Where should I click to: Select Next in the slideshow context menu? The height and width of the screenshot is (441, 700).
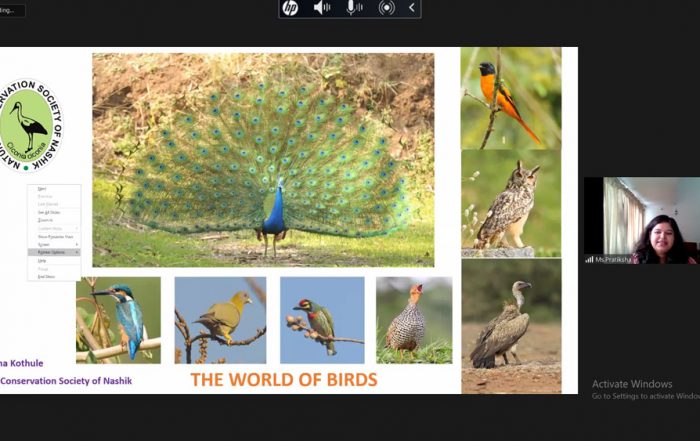(54, 189)
